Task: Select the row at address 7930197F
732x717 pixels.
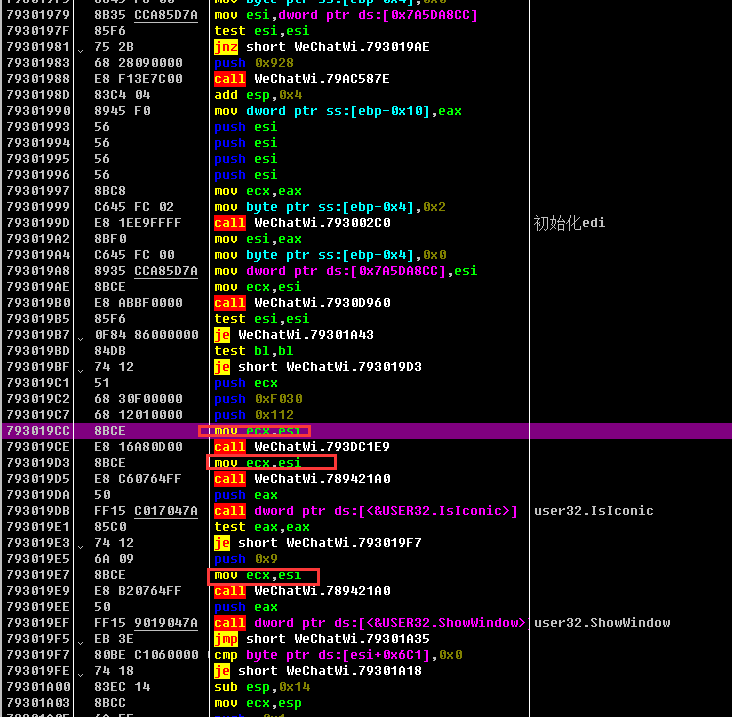Action: 366,31
